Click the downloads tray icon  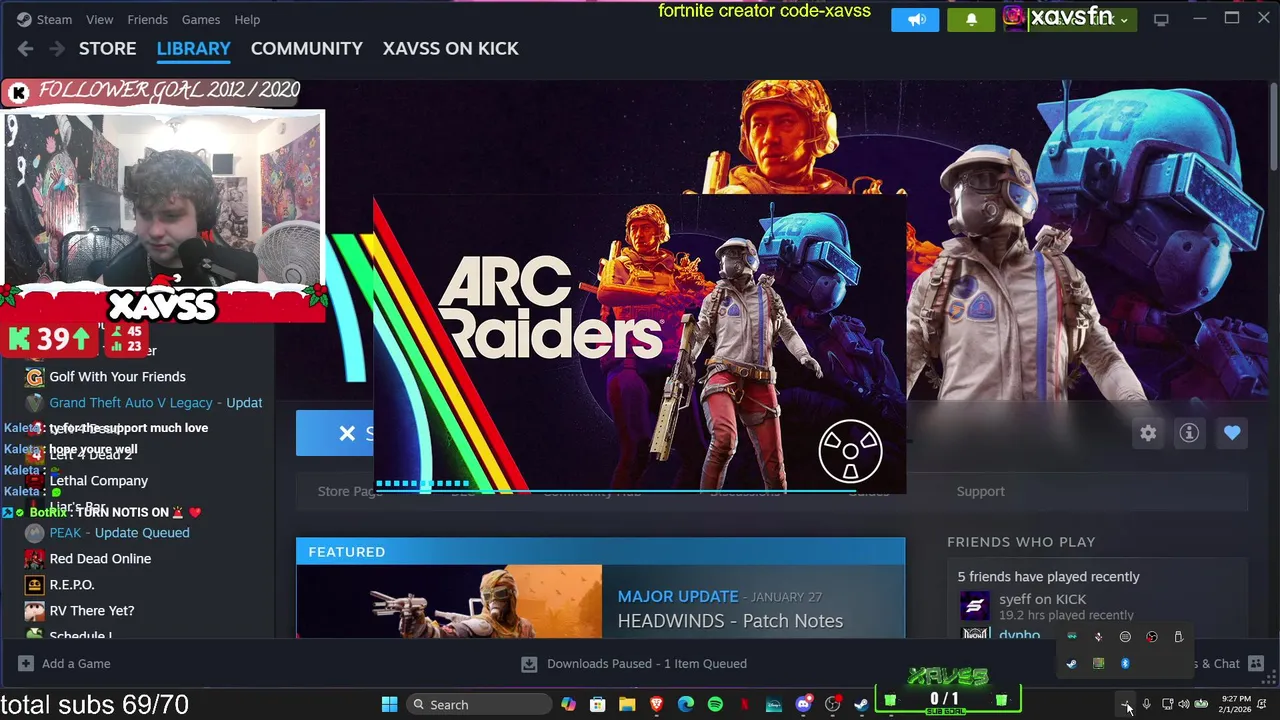click(529, 664)
